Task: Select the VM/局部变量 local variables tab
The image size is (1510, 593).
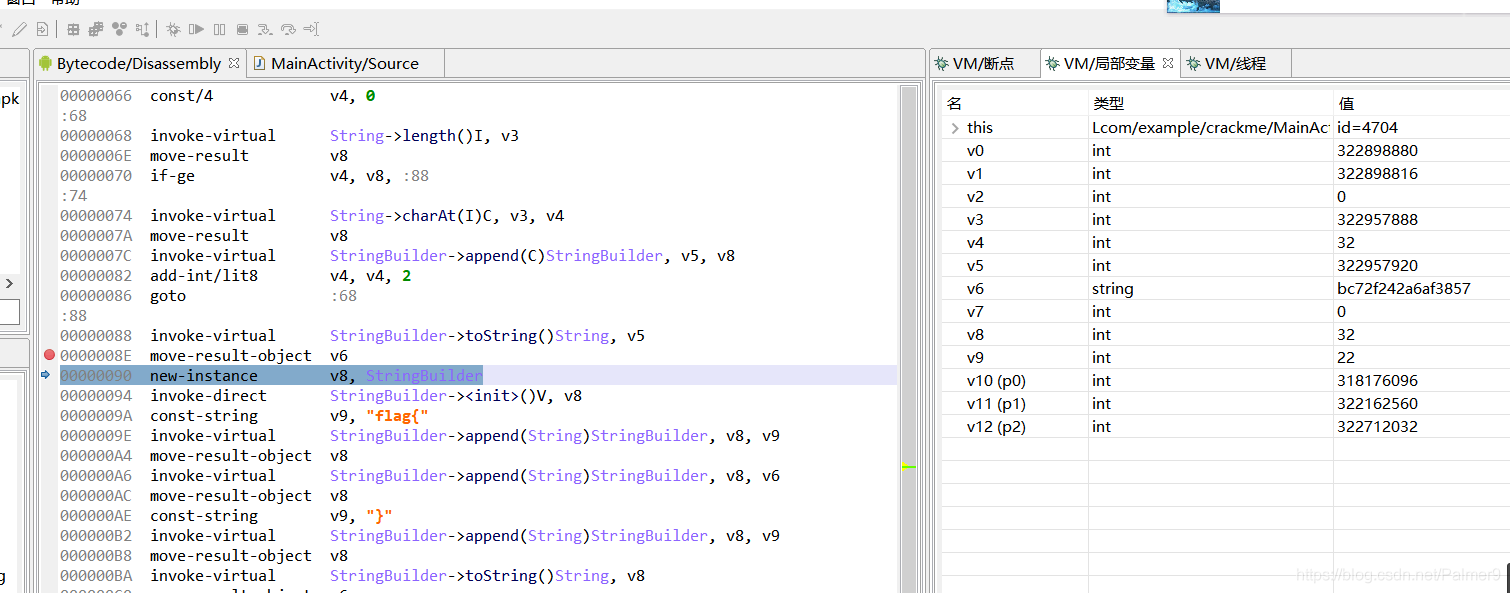Action: click(1109, 63)
